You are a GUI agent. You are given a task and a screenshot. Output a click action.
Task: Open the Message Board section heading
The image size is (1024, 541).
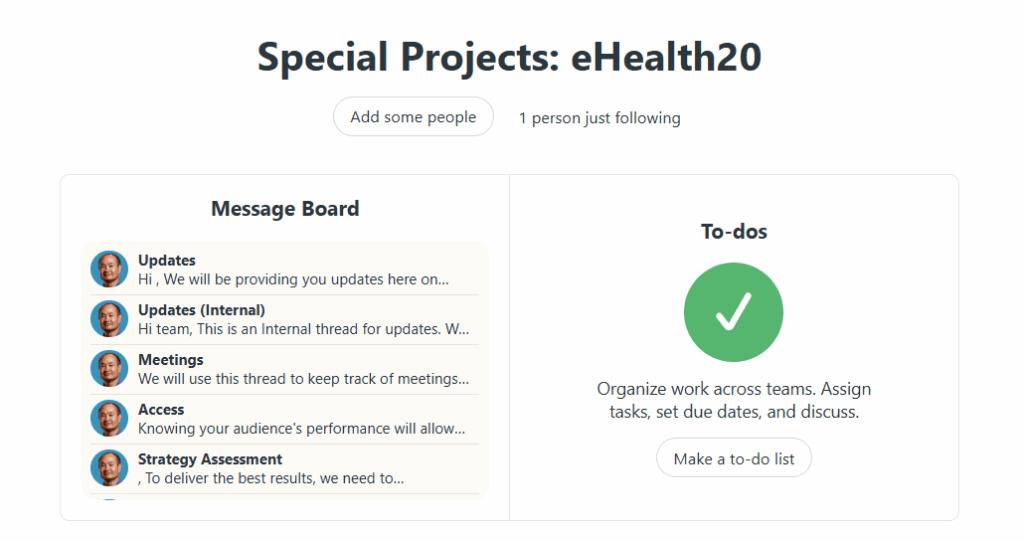[x=285, y=209]
